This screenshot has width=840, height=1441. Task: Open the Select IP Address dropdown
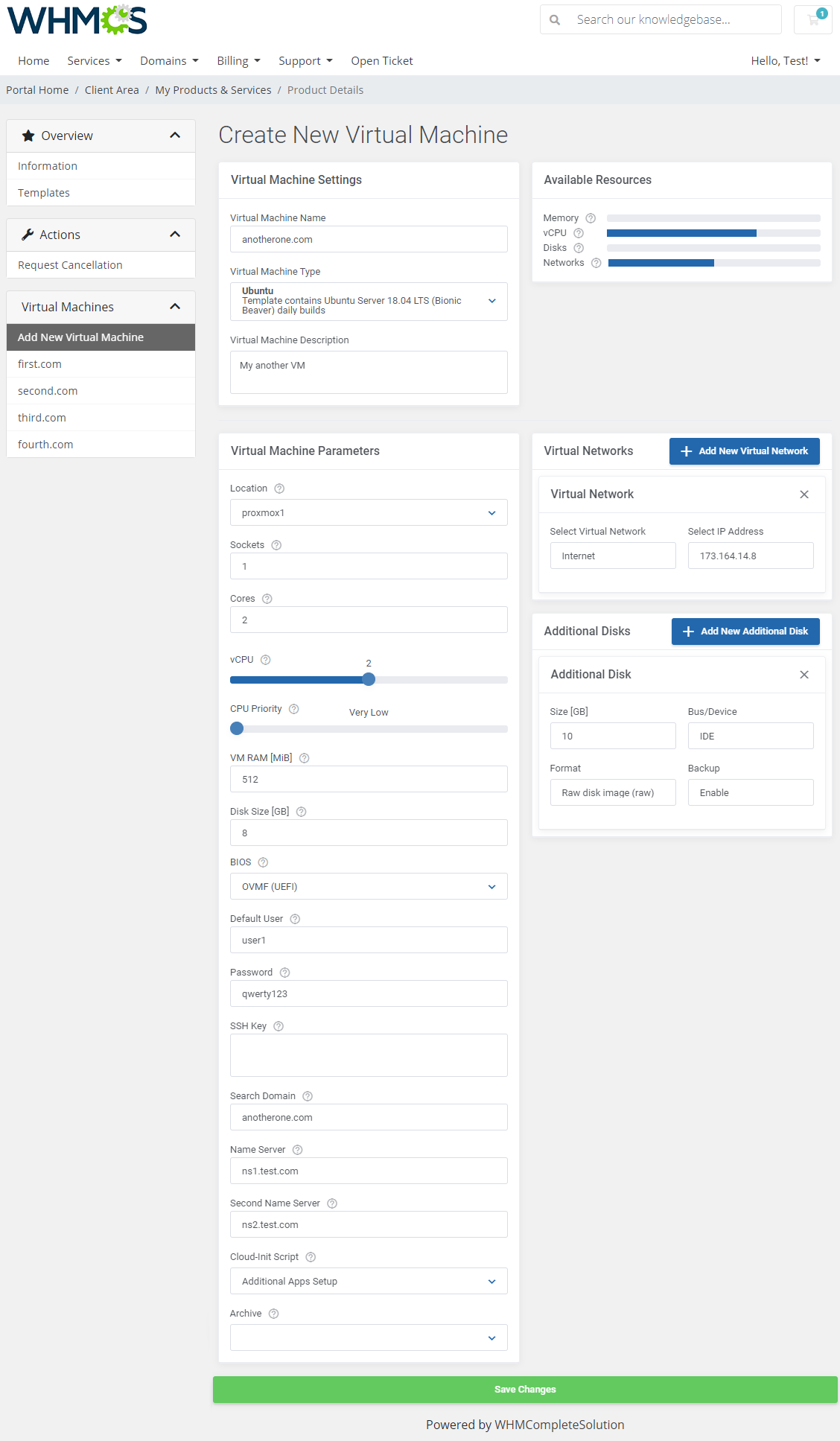751,556
